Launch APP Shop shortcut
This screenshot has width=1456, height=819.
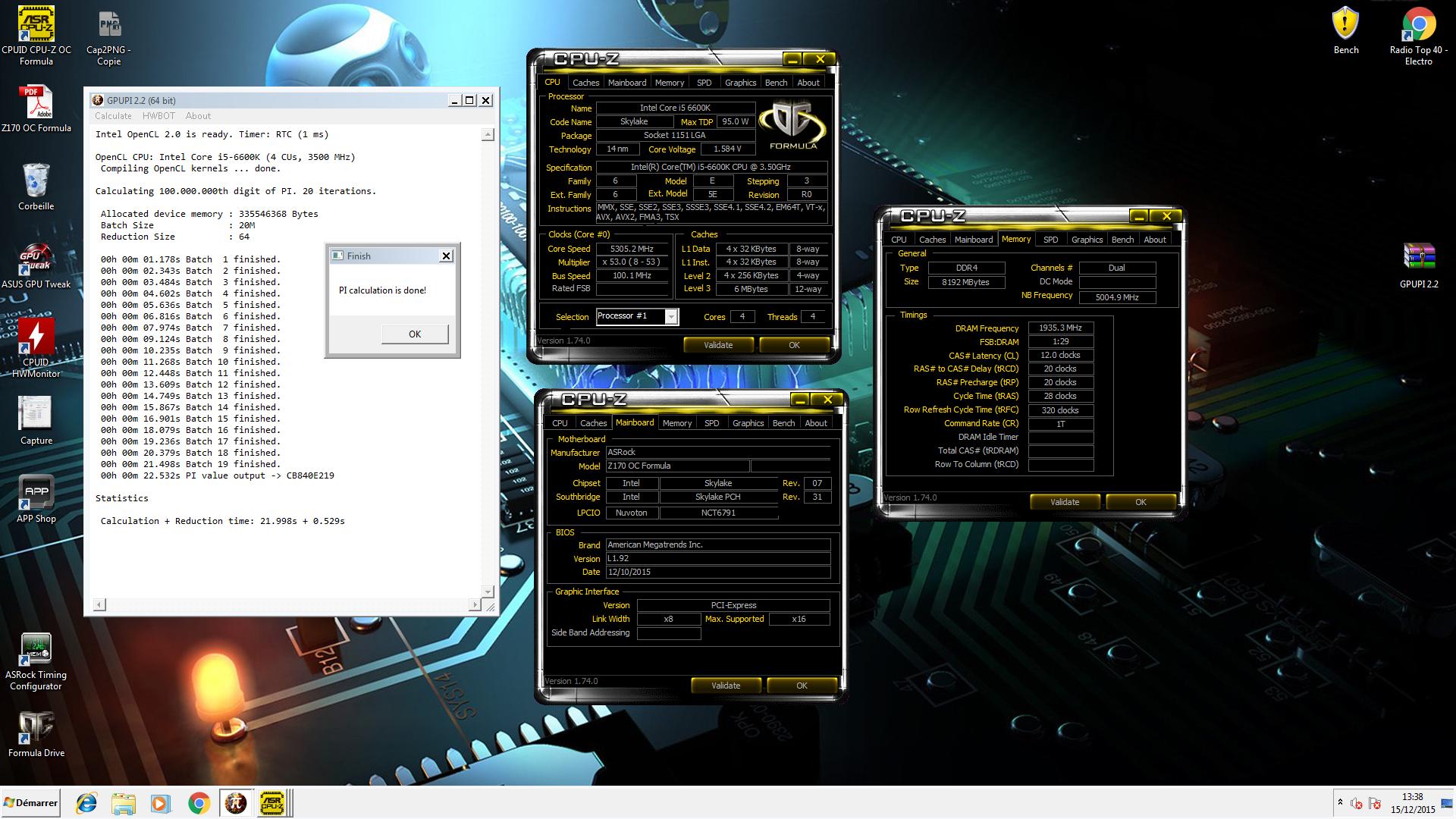pyautogui.click(x=36, y=499)
